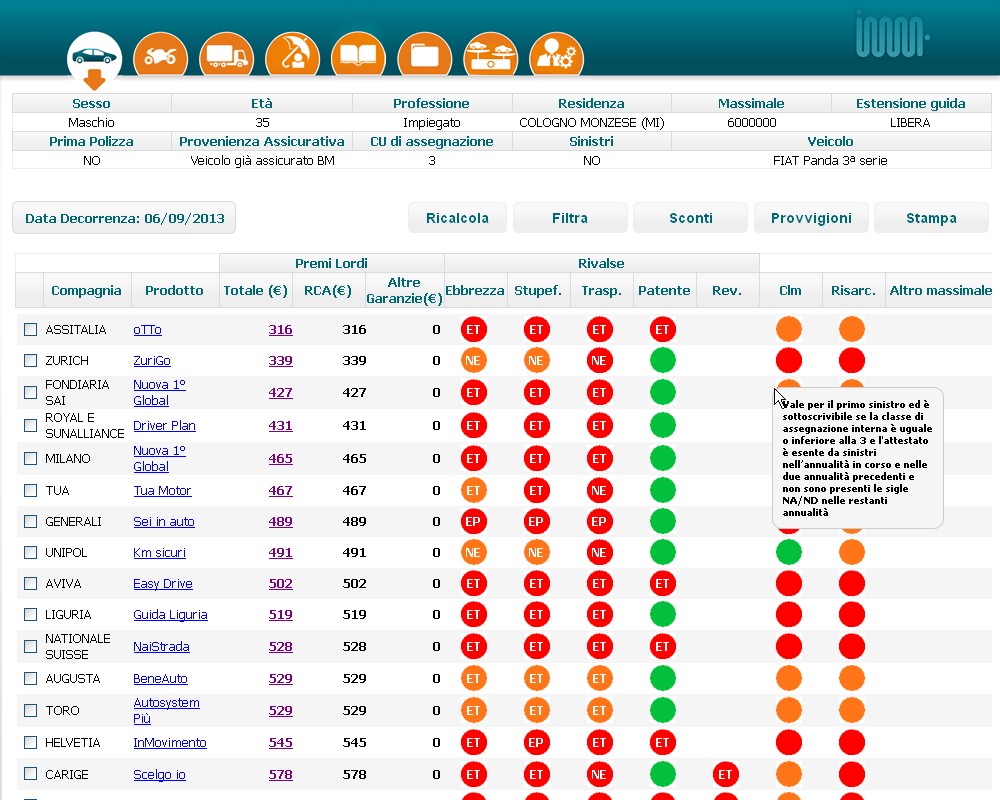
Task: Select the car insurance icon
Action: (94, 57)
